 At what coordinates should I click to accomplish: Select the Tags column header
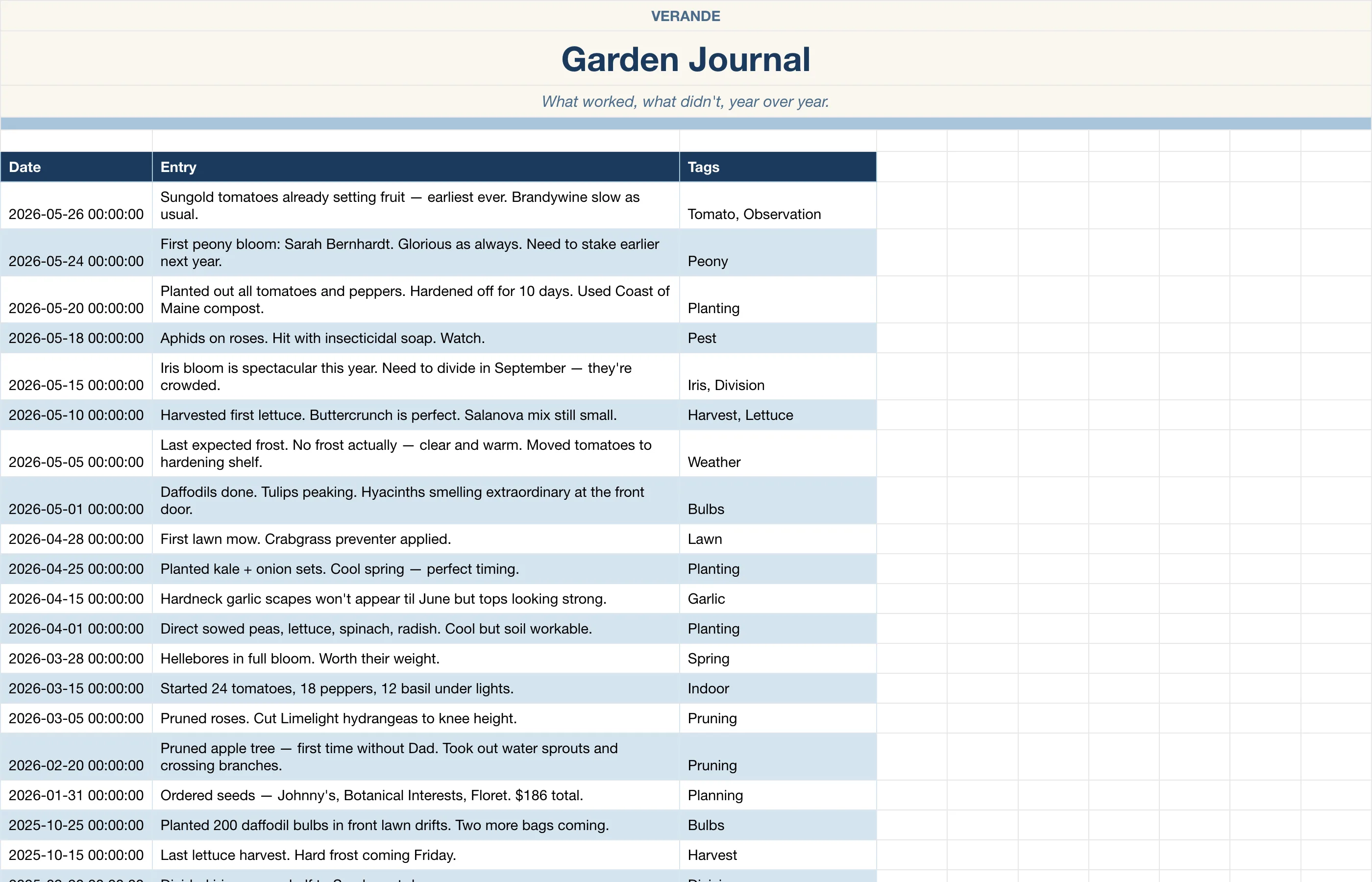778,167
